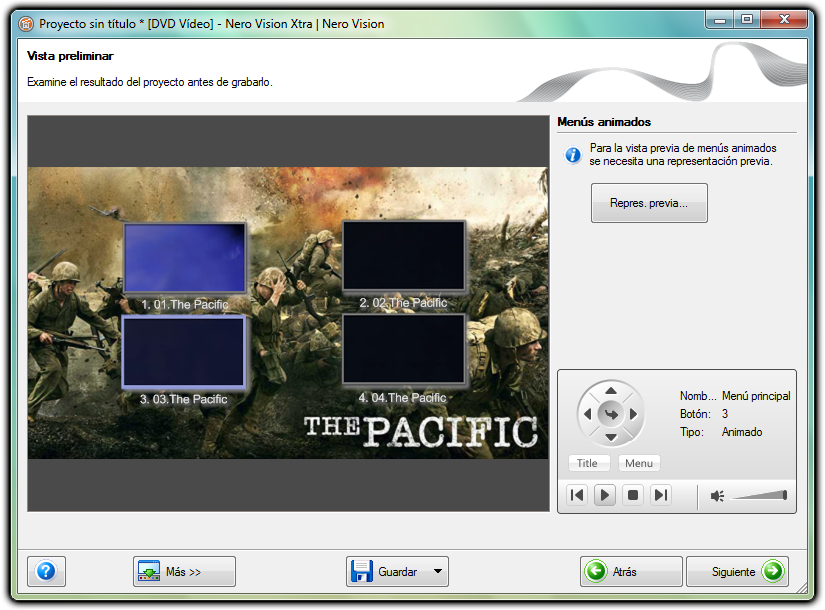The width and height of the screenshot is (825, 610).
Task: Stop playback with the stop button
Action: [x=633, y=495]
